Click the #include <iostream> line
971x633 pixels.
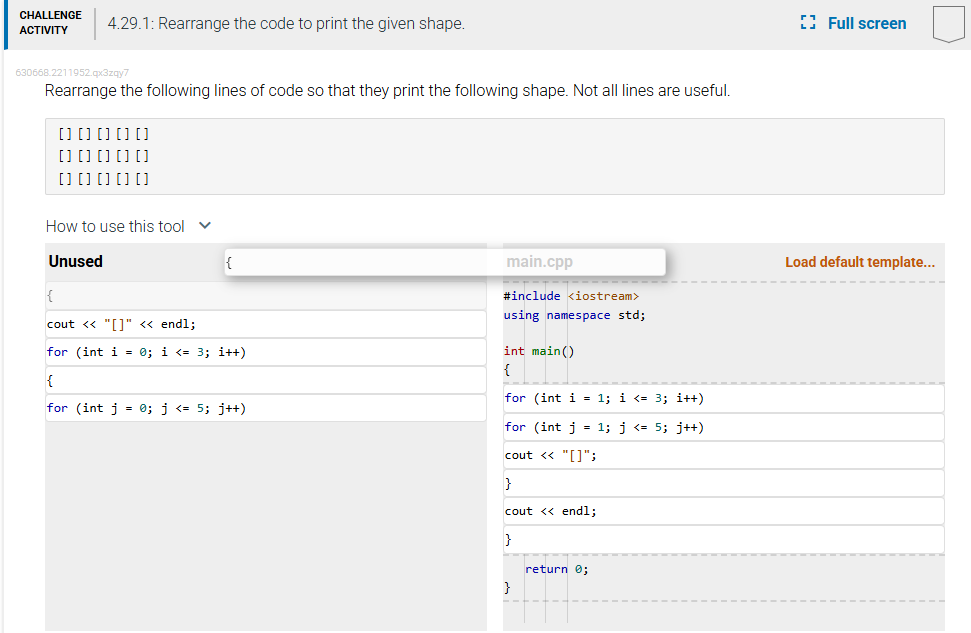(571, 296)
